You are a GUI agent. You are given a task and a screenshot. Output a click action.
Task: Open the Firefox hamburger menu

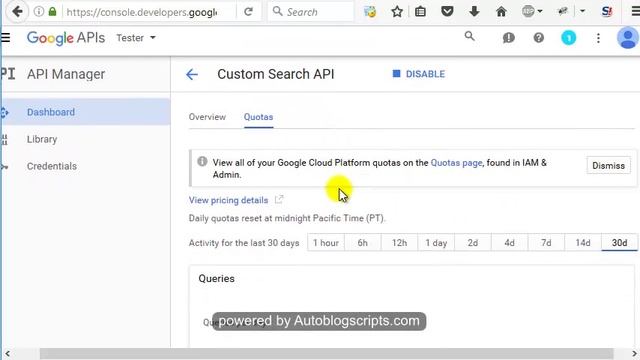635,11
